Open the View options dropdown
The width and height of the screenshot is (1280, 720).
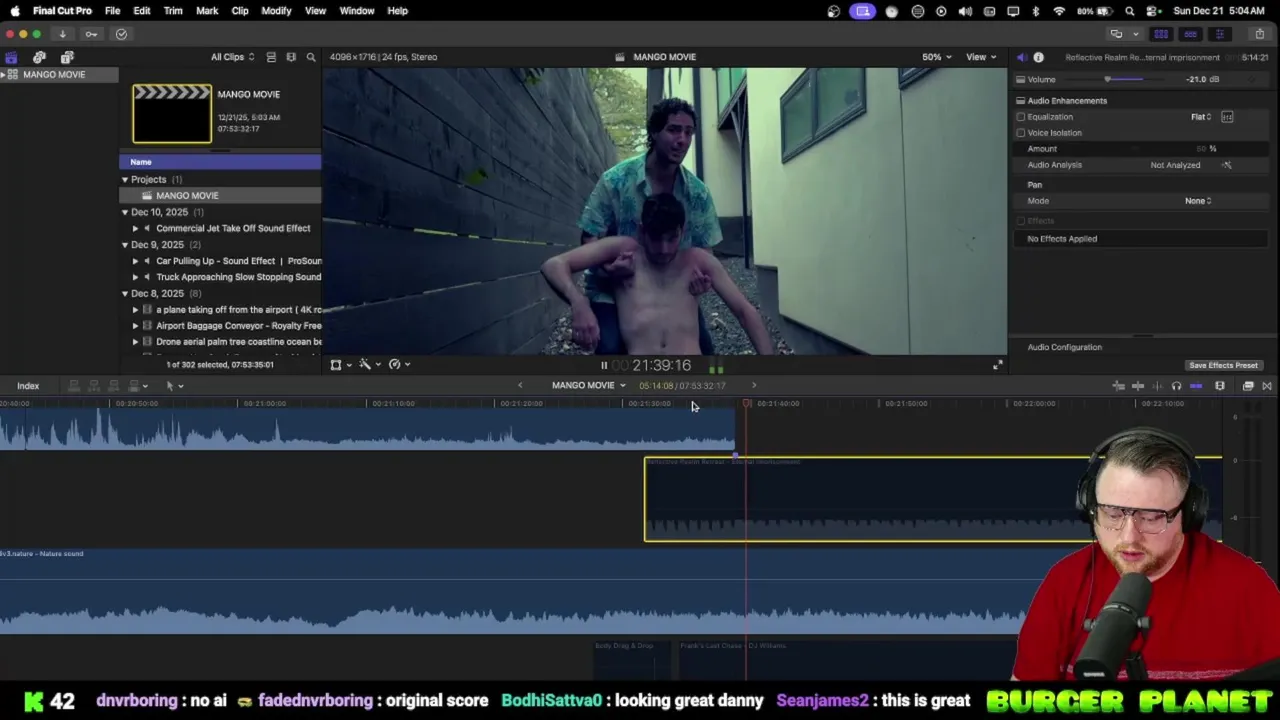click(981, 57)
